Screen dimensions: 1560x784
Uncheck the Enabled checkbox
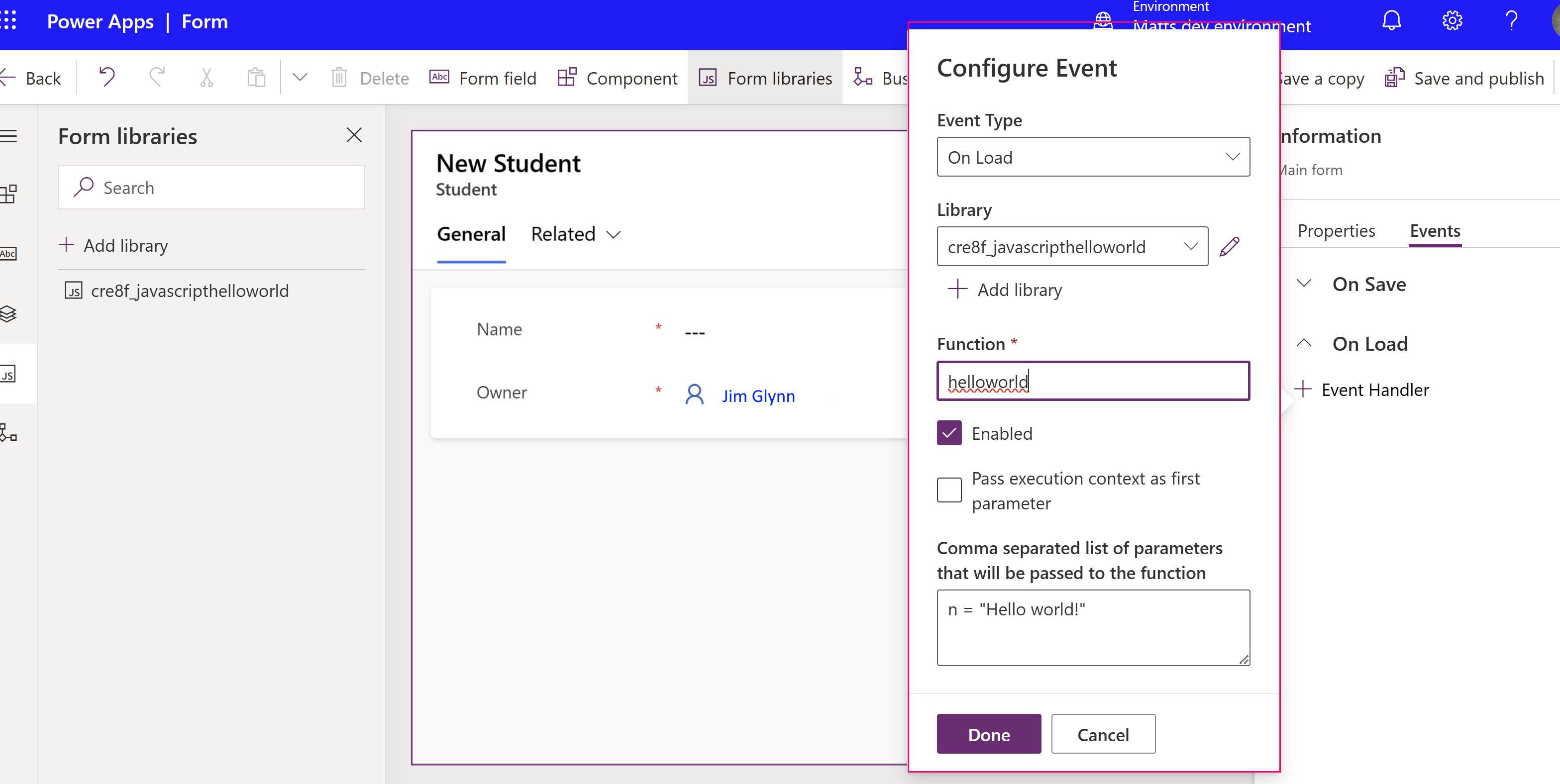(949, 433)
